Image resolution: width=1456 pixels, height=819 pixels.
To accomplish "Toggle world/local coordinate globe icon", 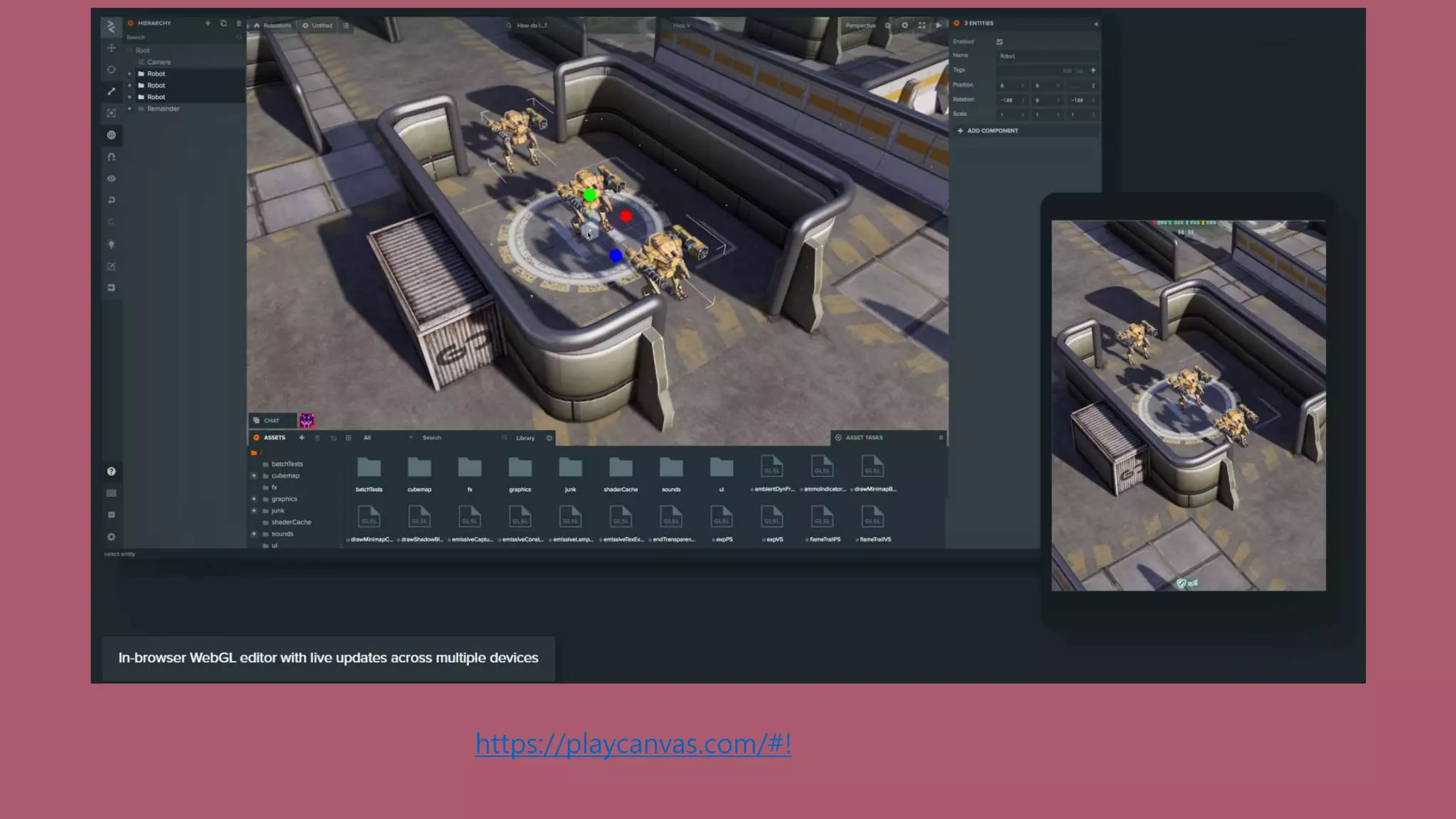I will pos(111,135).
